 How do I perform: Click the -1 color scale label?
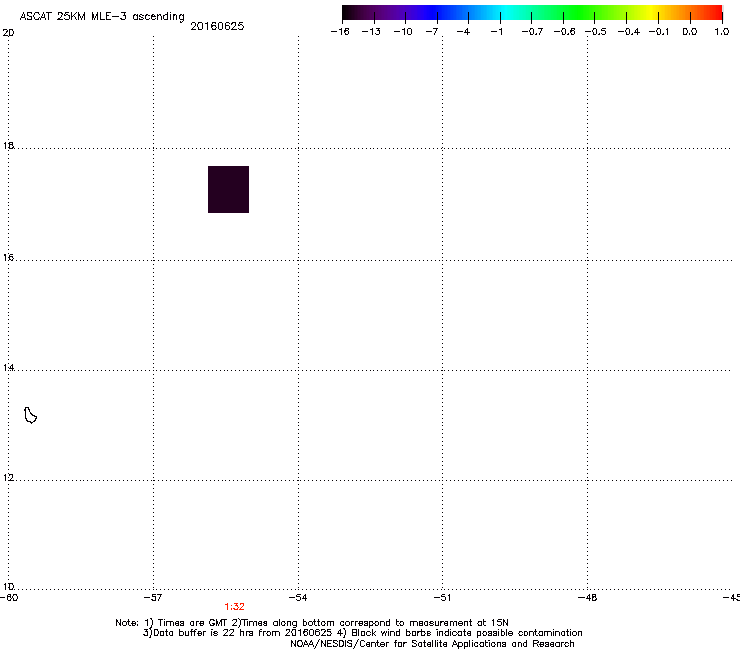(496, 32)
